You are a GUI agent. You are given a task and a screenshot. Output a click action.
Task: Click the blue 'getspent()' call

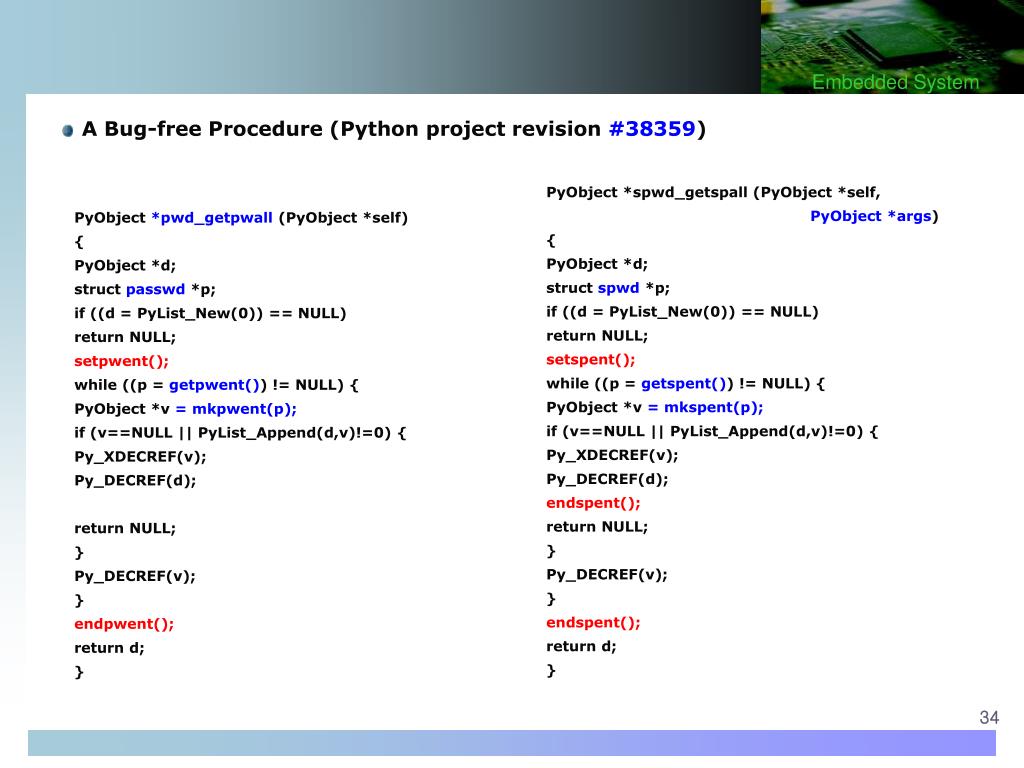(684, 383)
